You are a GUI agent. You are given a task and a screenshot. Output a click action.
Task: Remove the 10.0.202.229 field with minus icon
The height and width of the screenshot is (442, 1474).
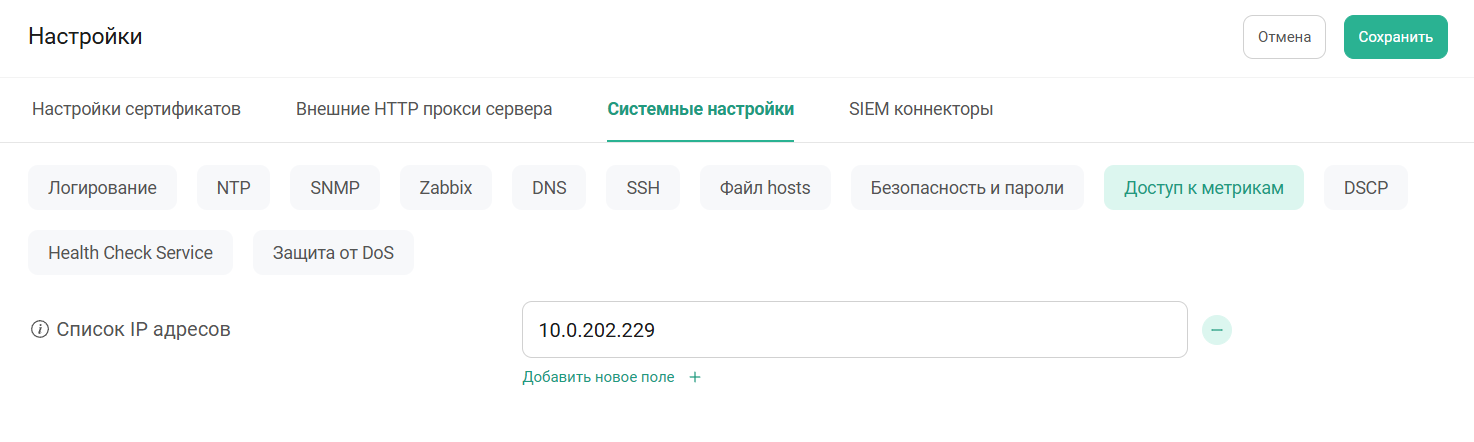pos(1216,330)
